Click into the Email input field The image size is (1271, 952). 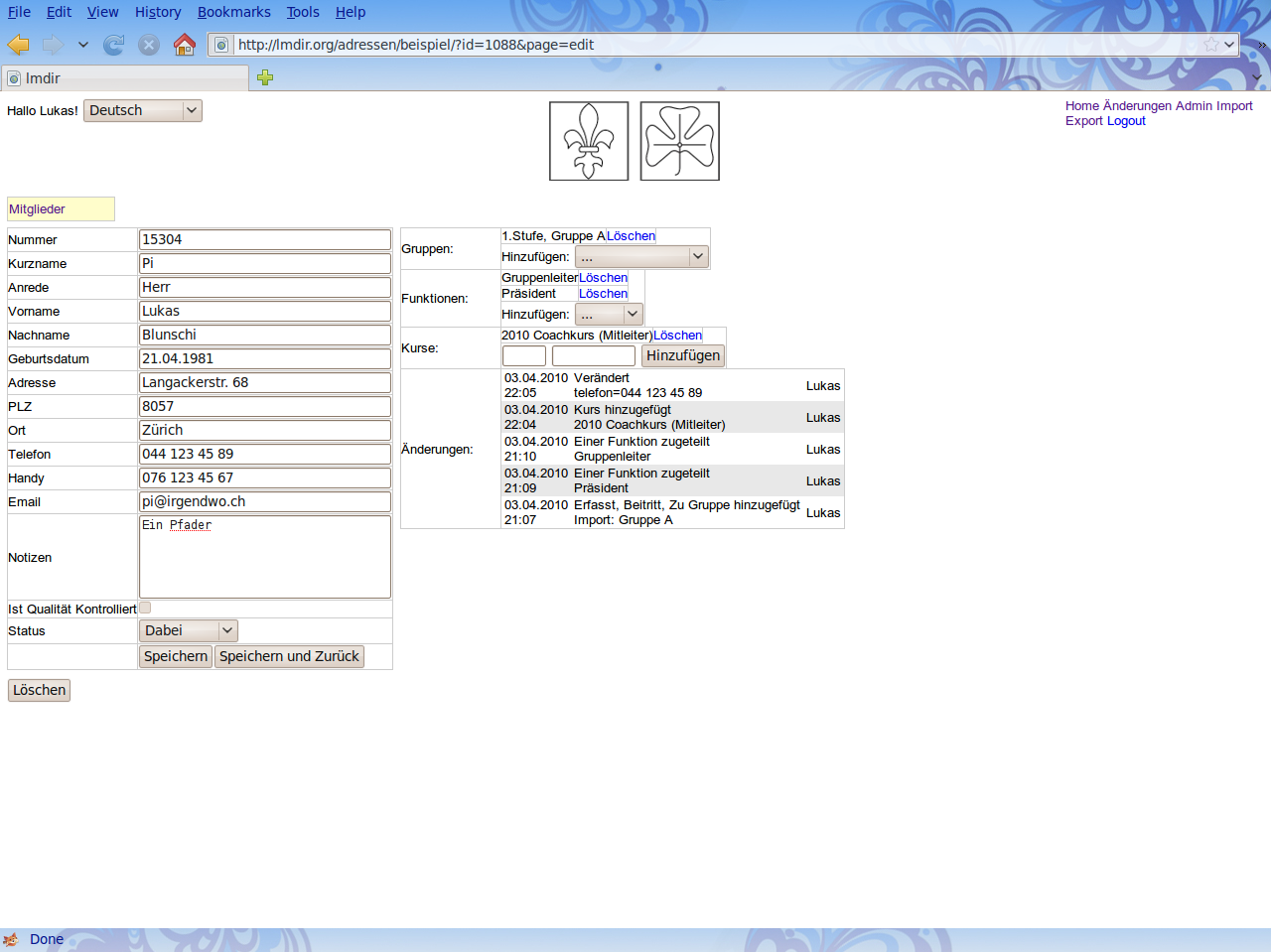coord(265,501)
